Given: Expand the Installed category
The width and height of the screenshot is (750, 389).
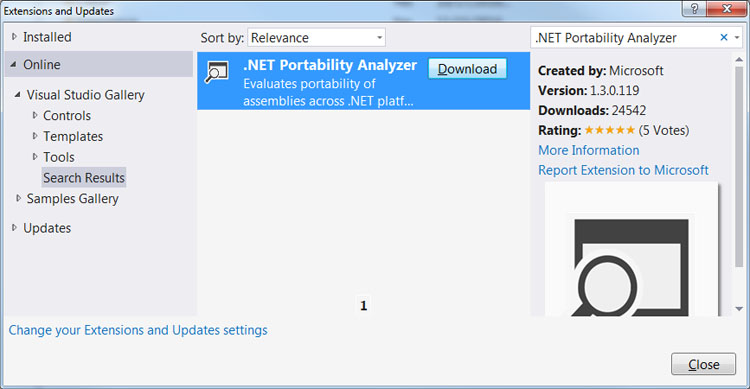Looking at the screenshot, I should tap(14, 36).
